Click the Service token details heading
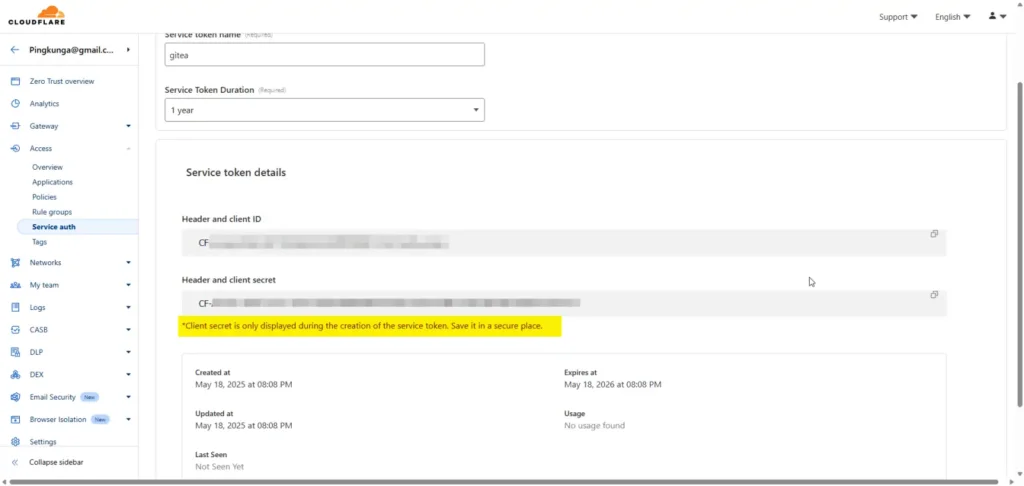The image size is (1024, 486). 236,173
